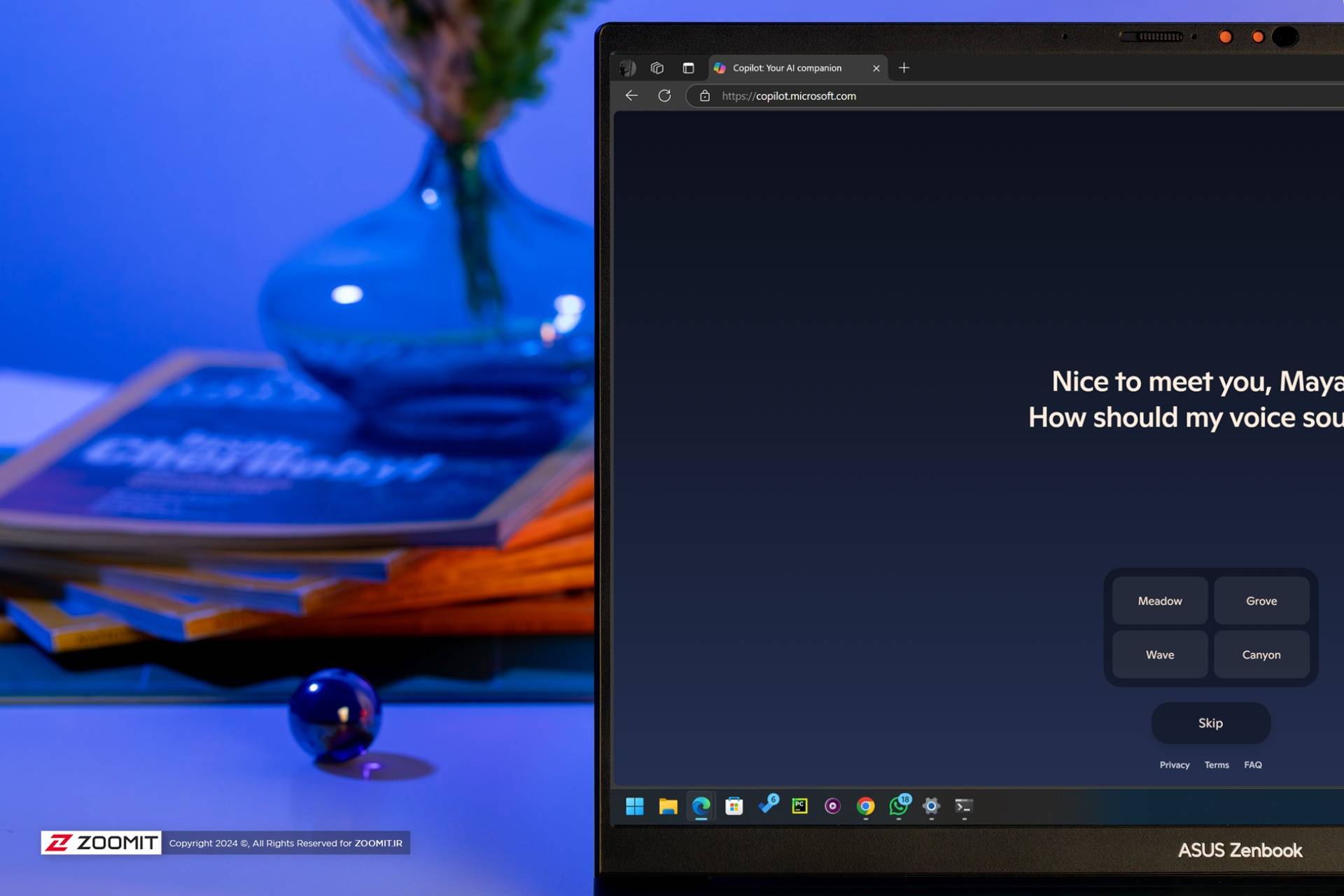Reload the Copilot page
Image resolution: width=1344 pixels, height=896 pixels.
[x=665, y=95]
